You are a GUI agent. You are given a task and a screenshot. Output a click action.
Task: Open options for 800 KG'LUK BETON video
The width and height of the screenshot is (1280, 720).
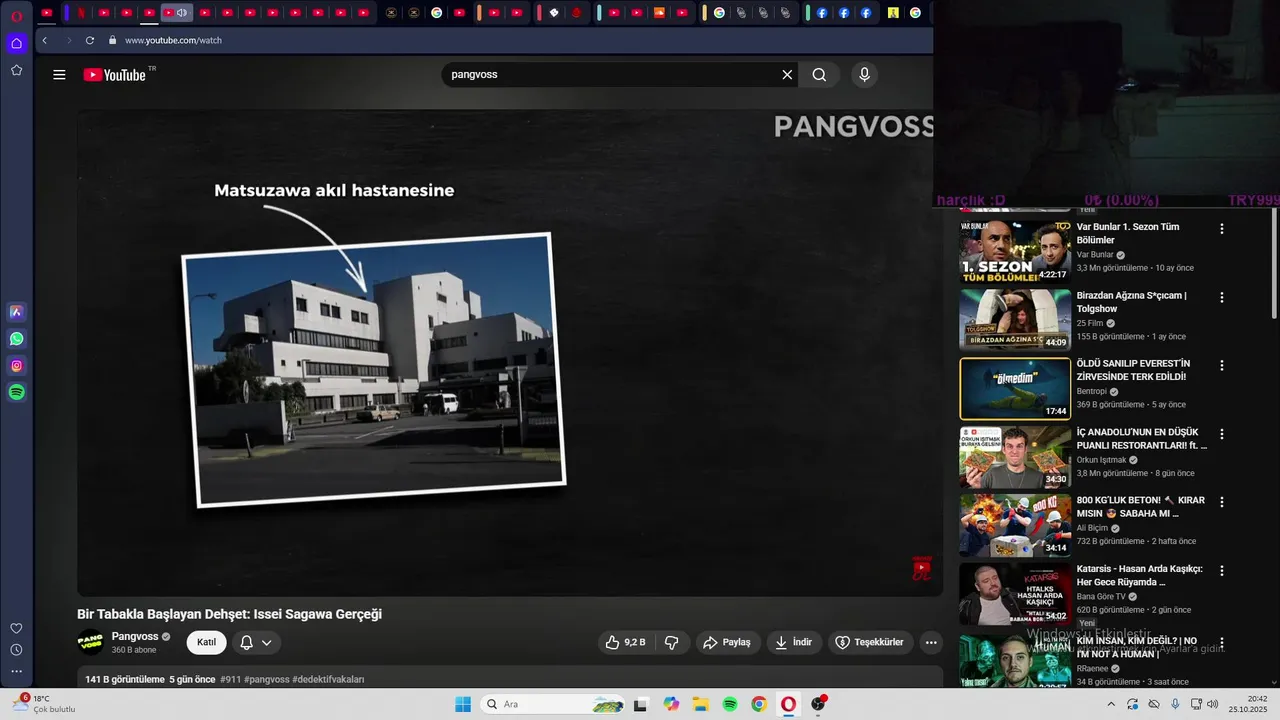coord(1221,502)
